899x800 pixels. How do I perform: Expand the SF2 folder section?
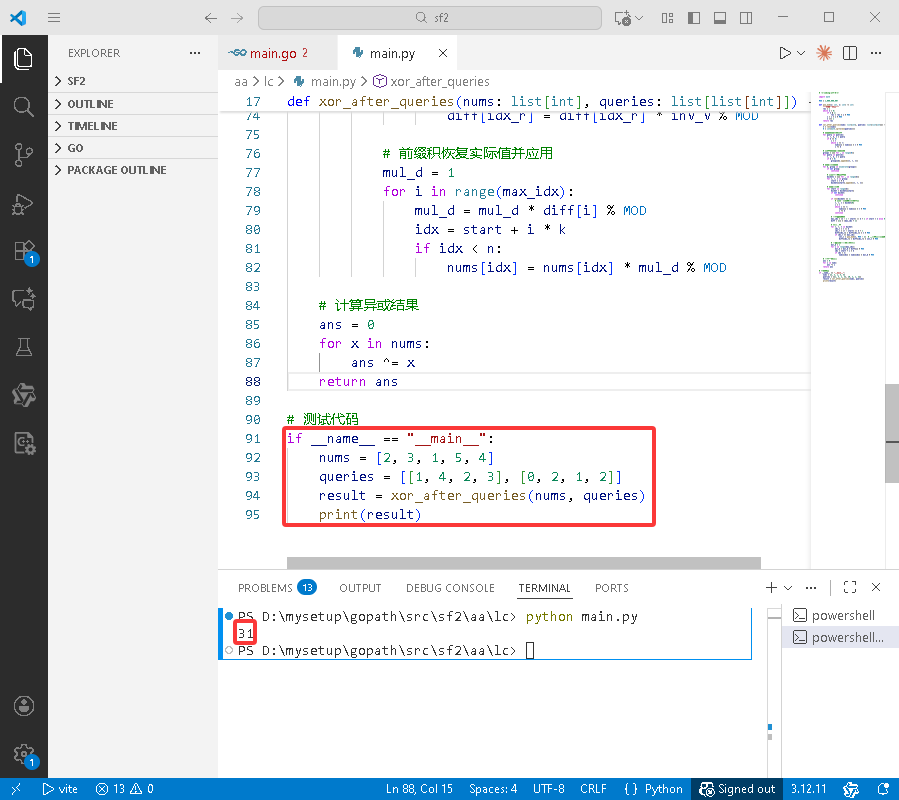tap(133, 81)
